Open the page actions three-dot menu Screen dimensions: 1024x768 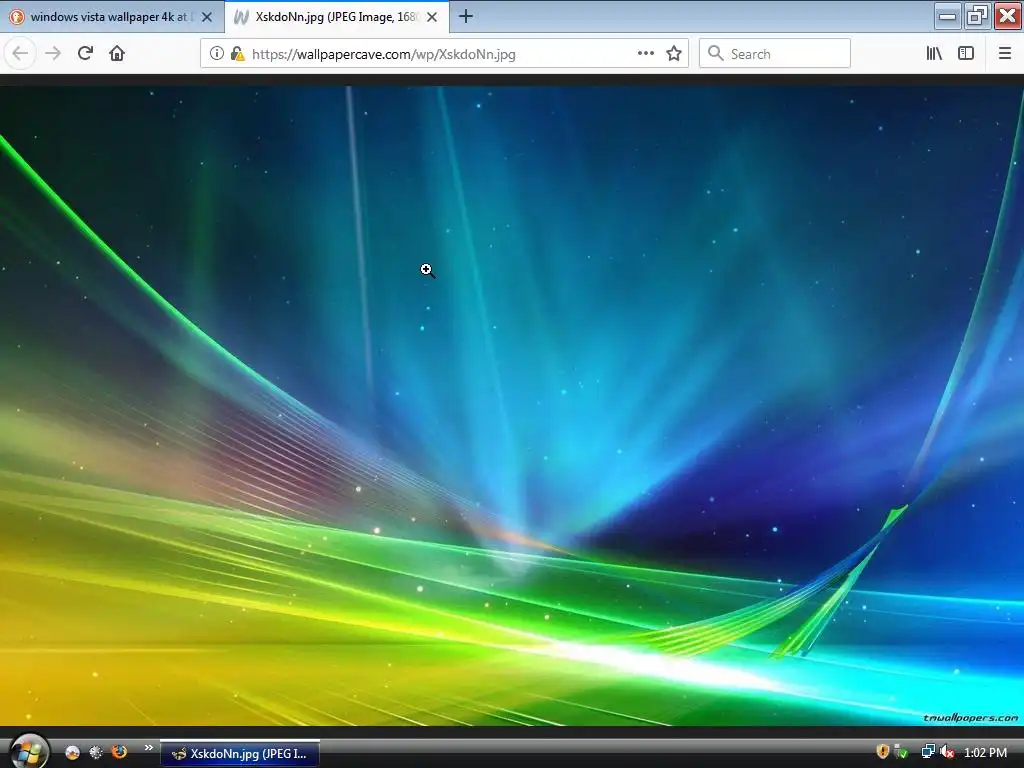[645, 54]
